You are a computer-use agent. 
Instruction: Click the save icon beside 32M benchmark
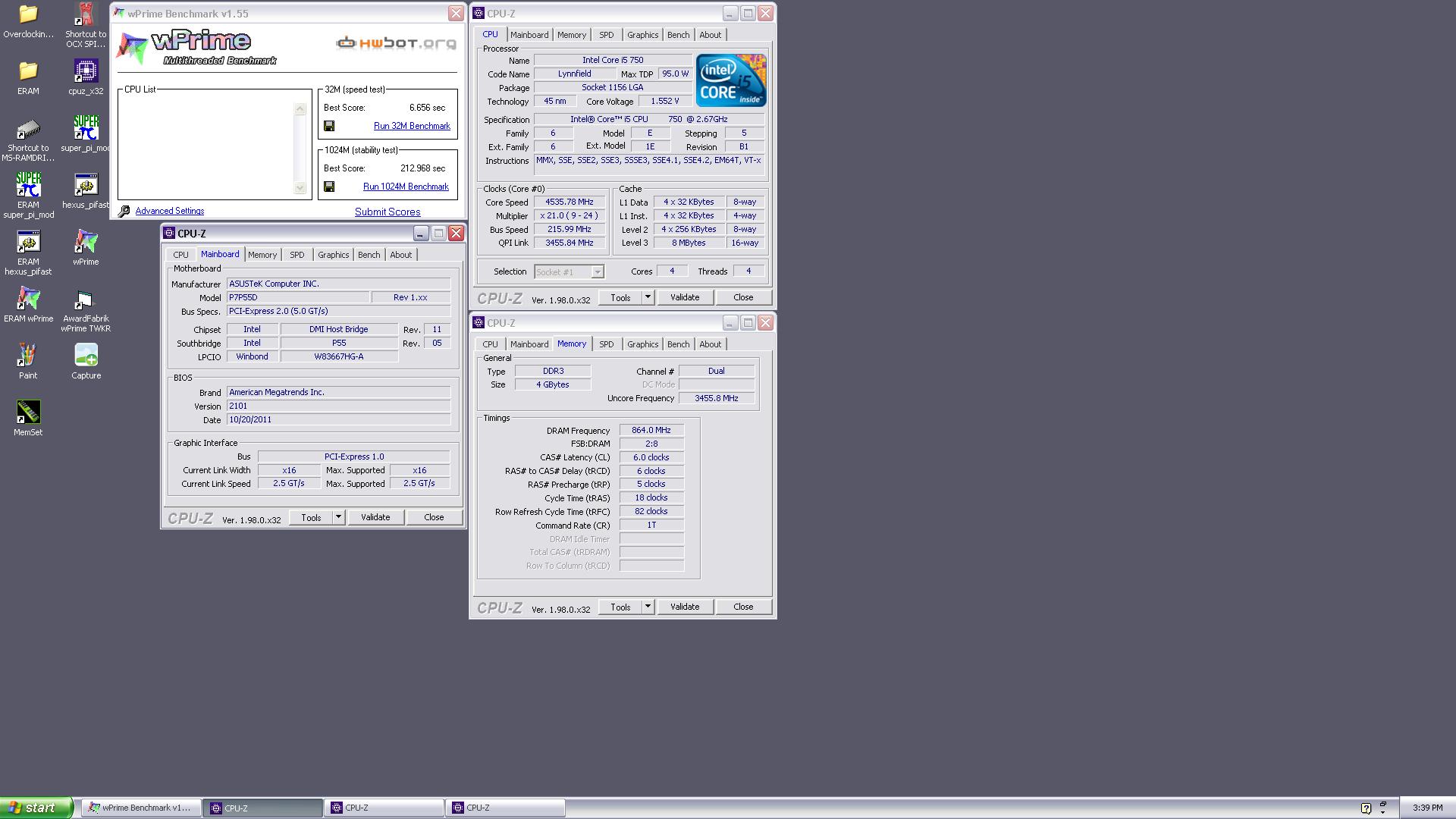click(329, 126)
